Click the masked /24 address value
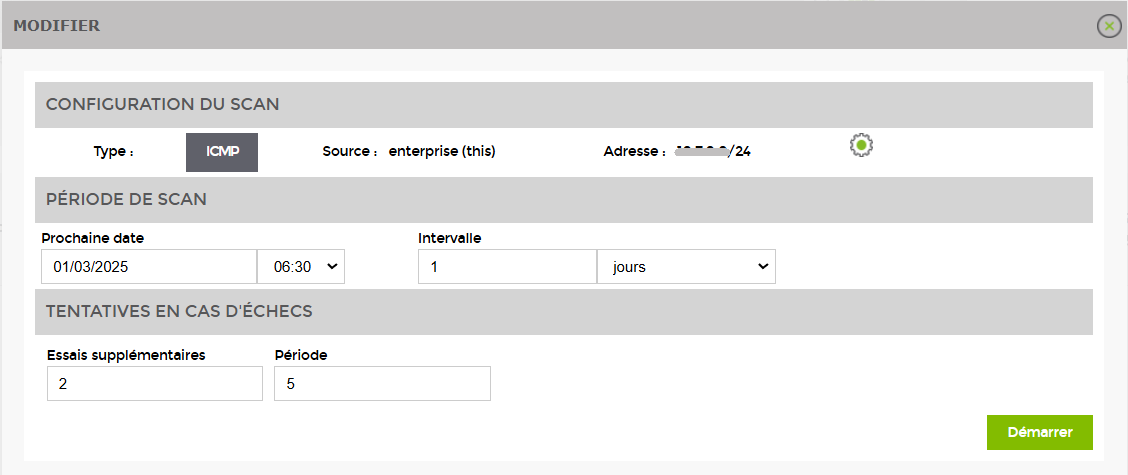 pos(713,152)
